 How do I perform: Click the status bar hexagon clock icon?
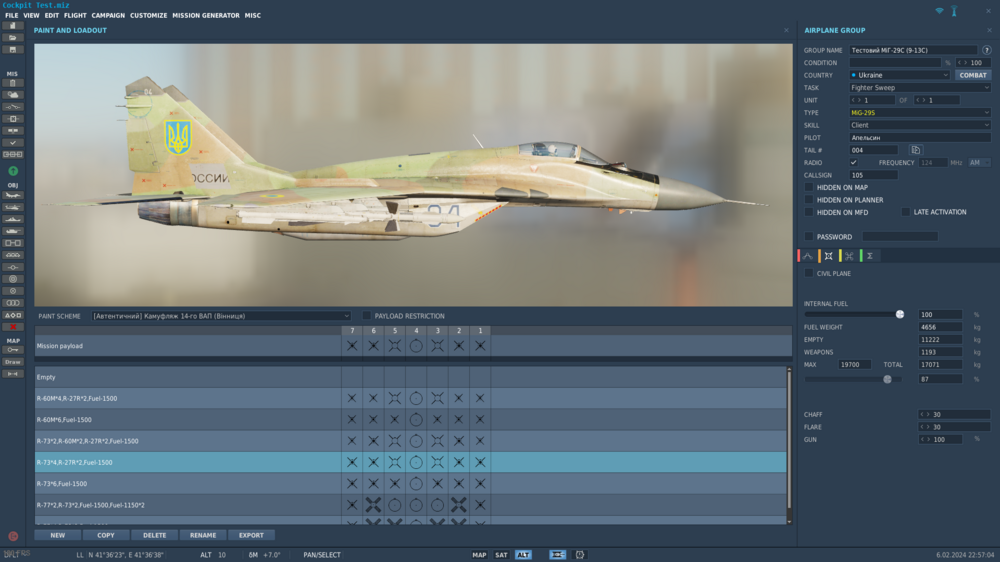pos(580,555)
